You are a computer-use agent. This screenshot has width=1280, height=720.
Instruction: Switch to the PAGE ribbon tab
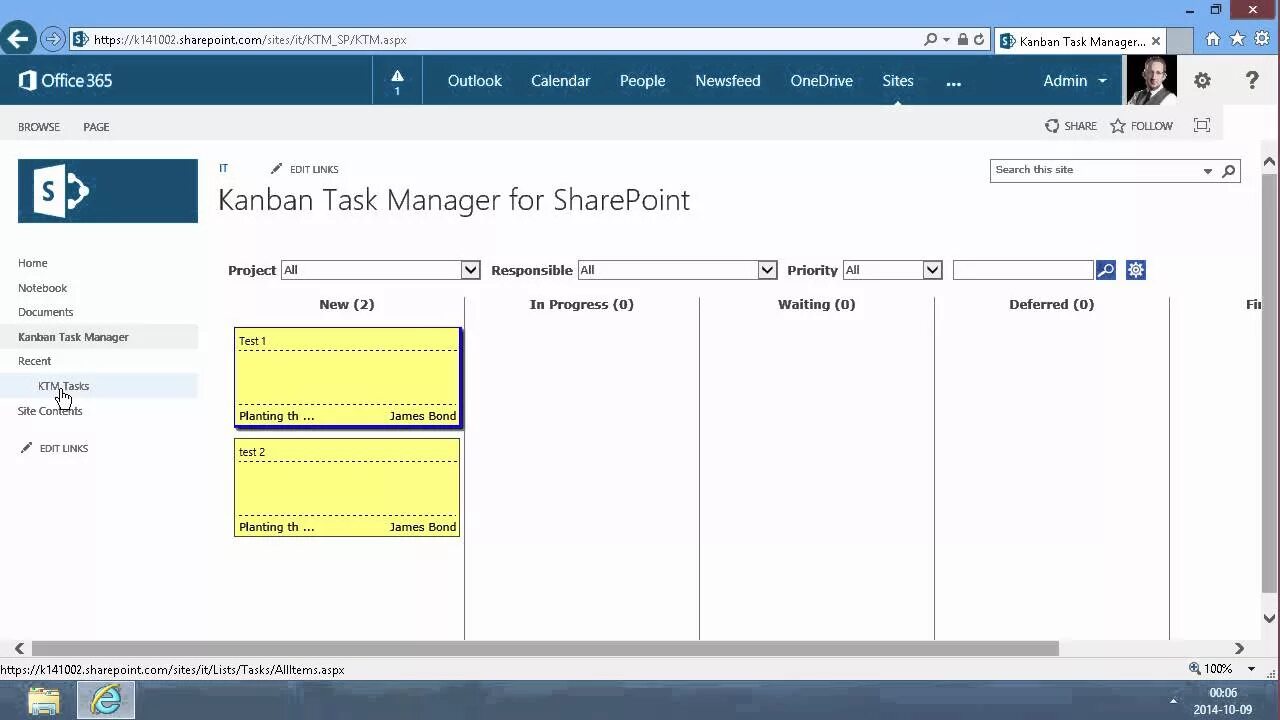point(96,127)
